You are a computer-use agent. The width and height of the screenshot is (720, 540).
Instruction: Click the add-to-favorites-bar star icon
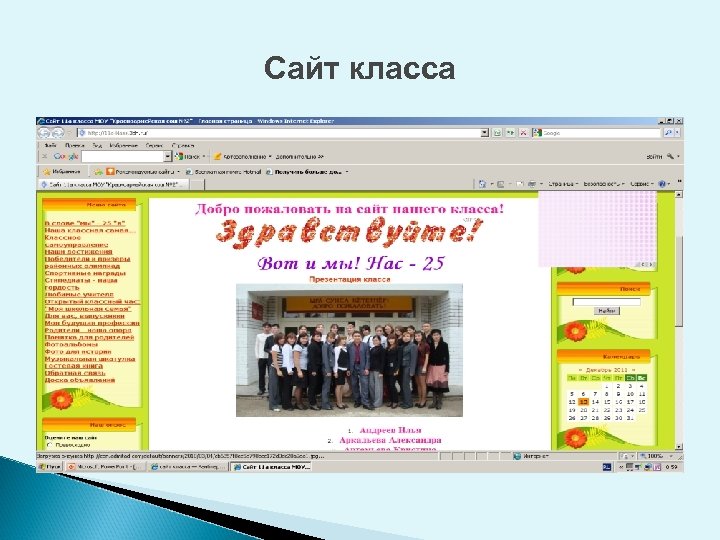[98, 172]
